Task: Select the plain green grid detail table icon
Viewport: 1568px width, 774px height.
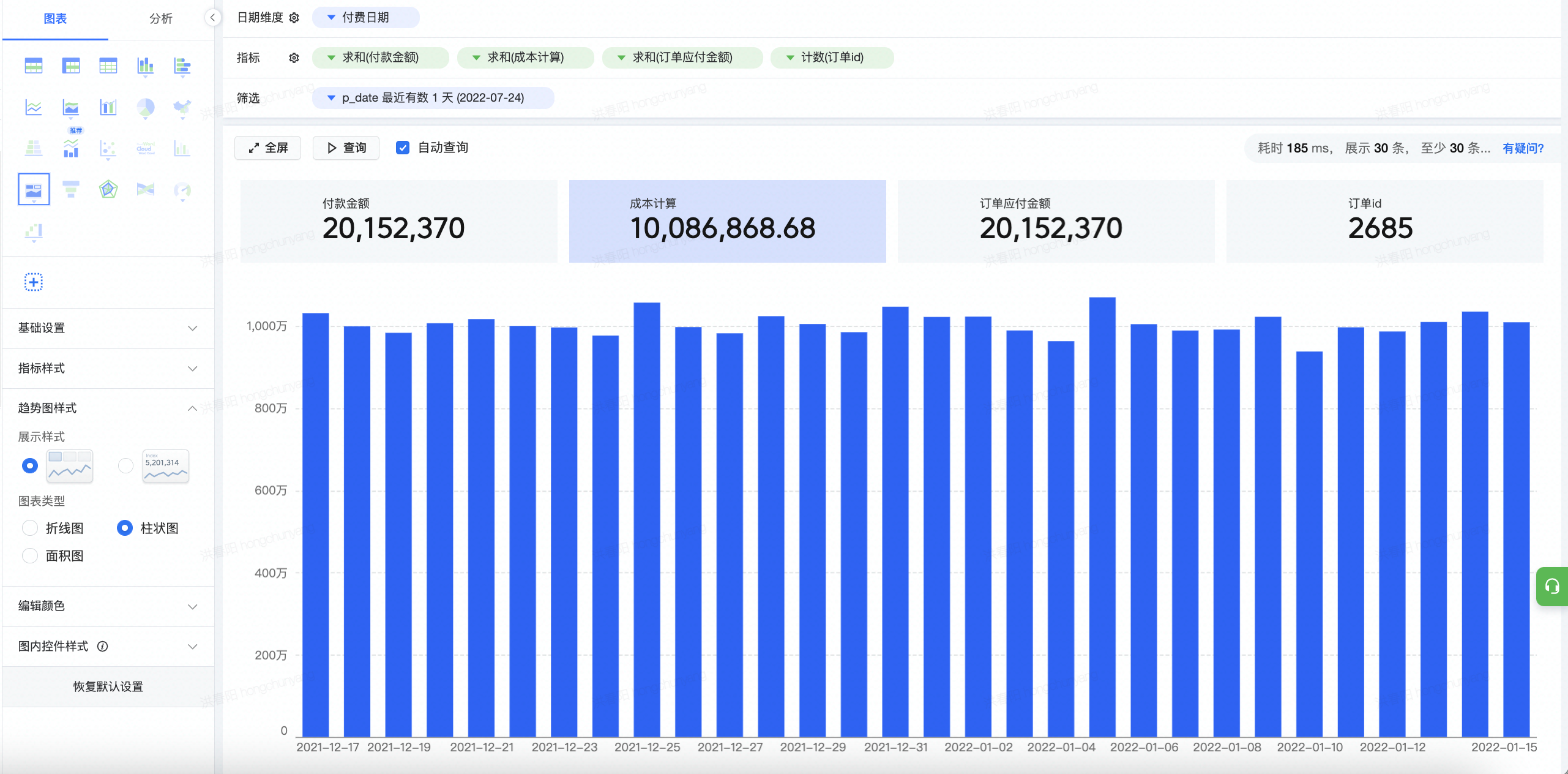Action: click(x=108, y=66)
